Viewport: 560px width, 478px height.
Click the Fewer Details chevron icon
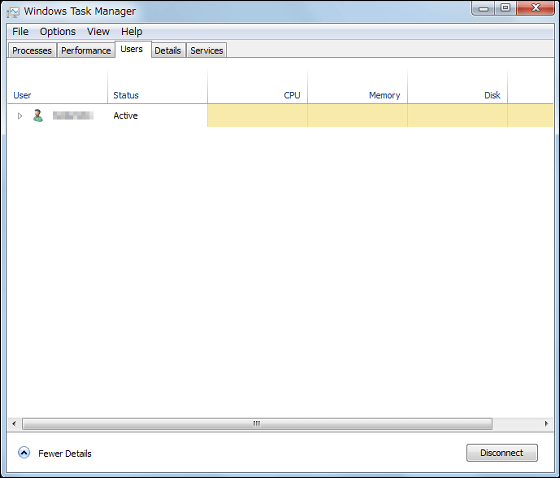(x=24, y=453)
